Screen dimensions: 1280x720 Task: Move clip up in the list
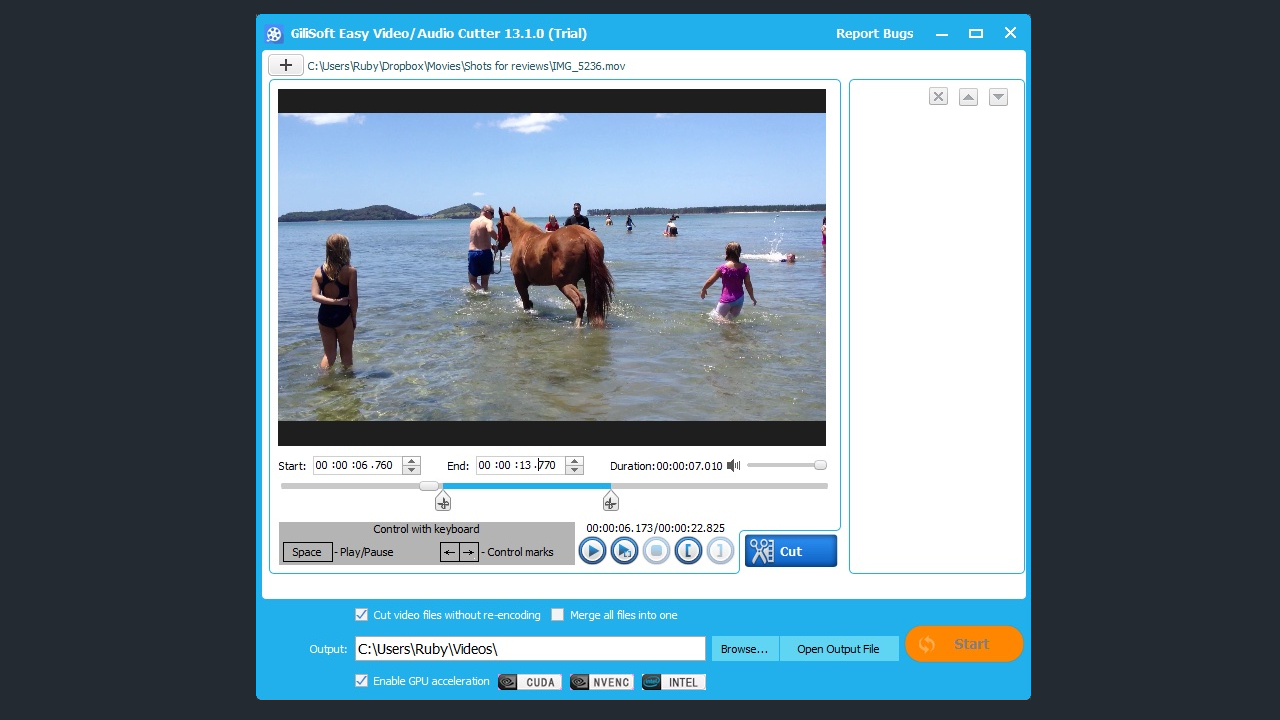coord(968,97)
